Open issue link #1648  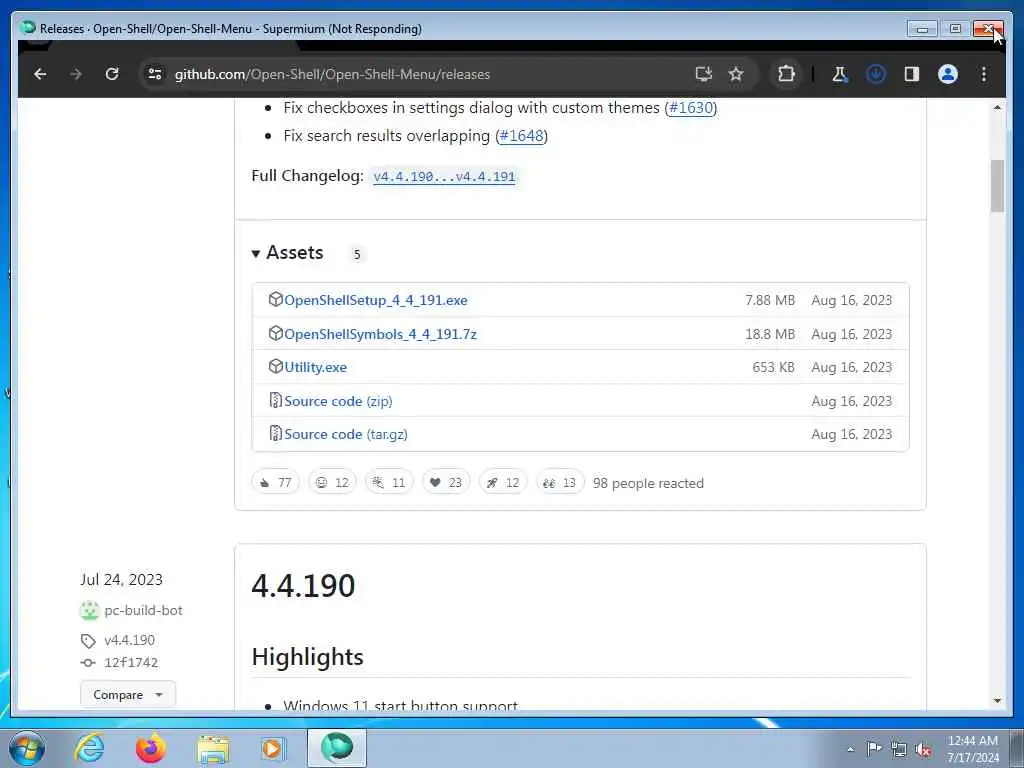(521, 136)
